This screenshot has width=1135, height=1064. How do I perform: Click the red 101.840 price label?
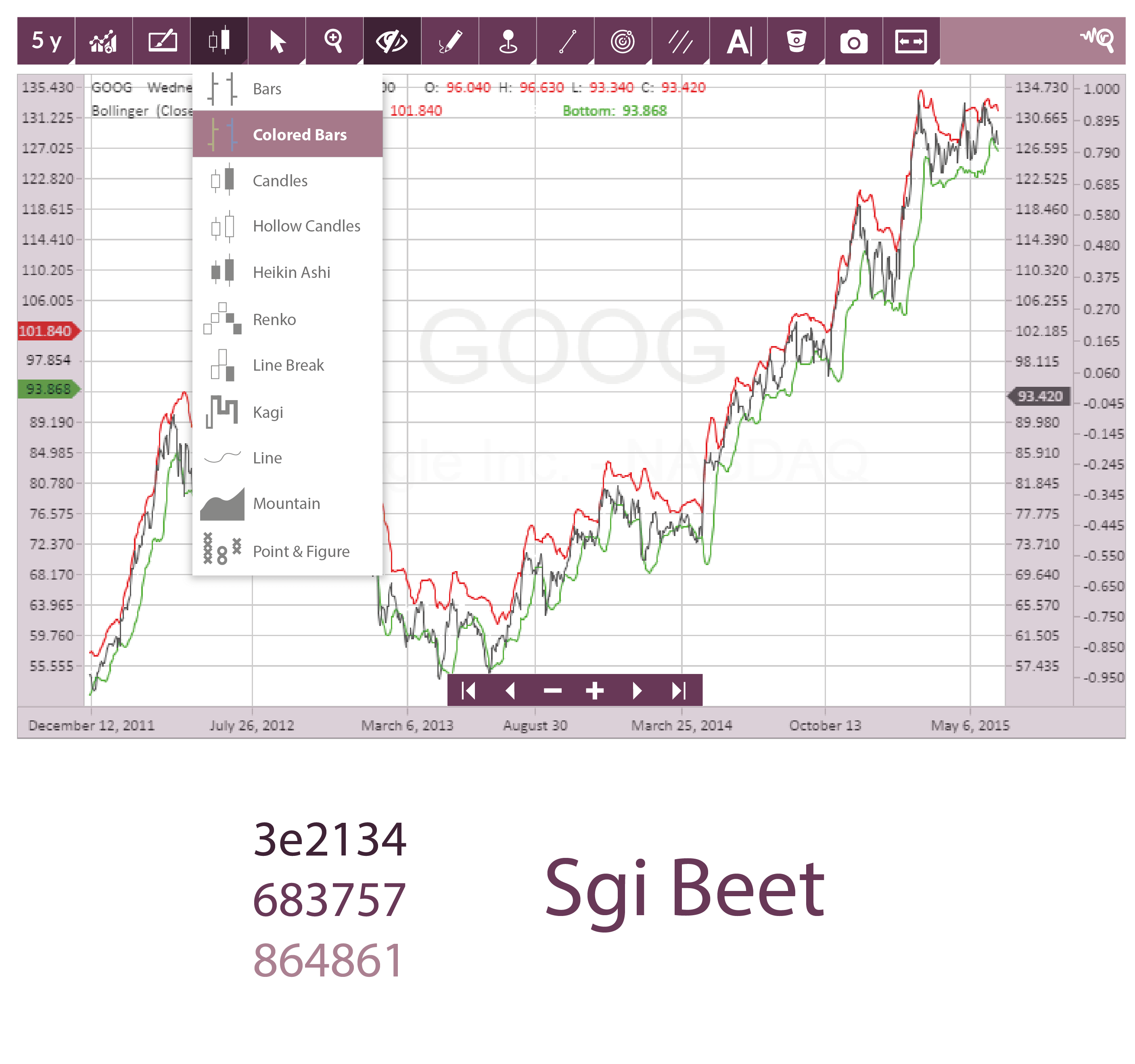pos(46,331)
